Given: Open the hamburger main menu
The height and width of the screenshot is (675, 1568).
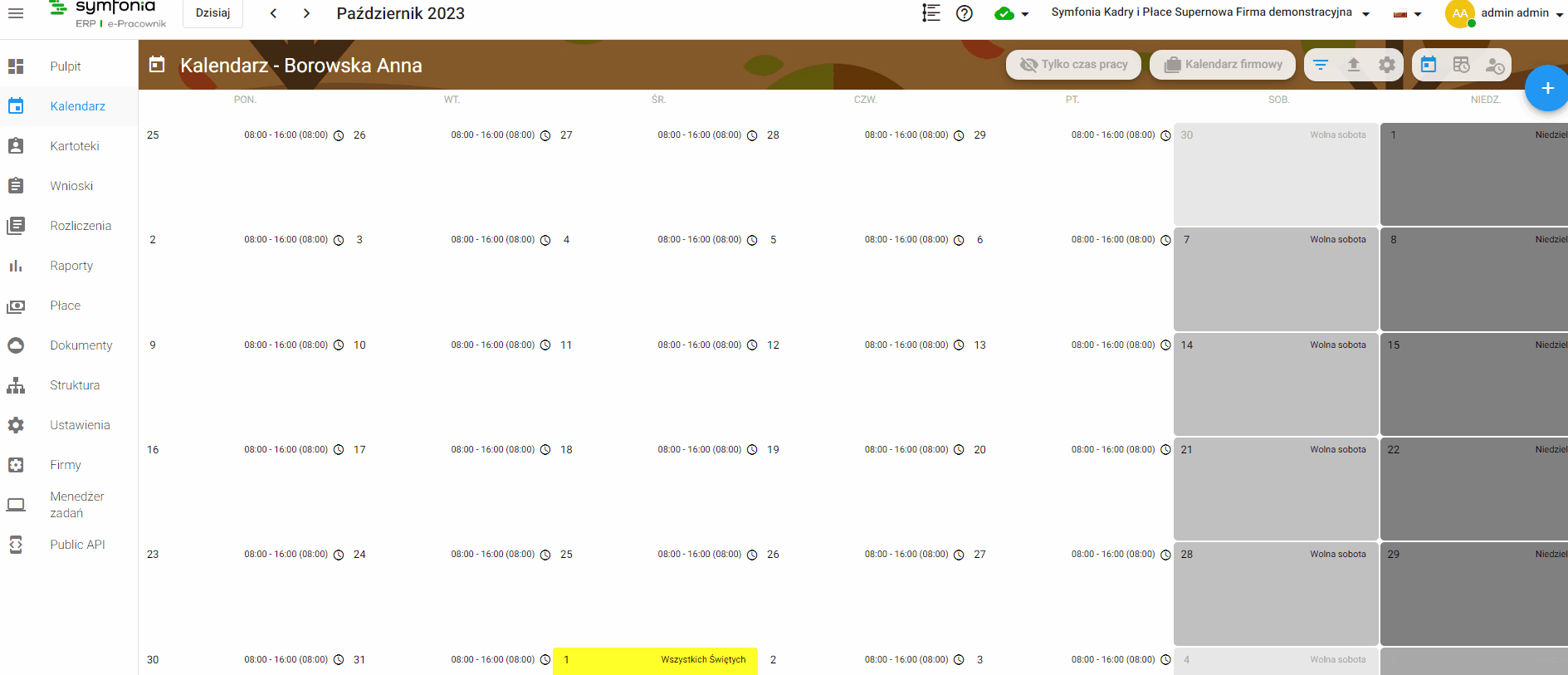Looking at the screenshot, I should (15, 13).
